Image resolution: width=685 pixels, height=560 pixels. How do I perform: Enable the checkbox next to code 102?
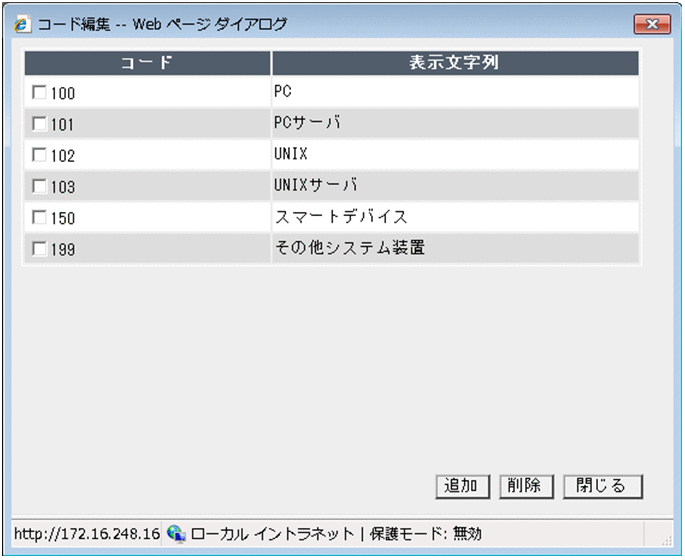tap(39, 155)
